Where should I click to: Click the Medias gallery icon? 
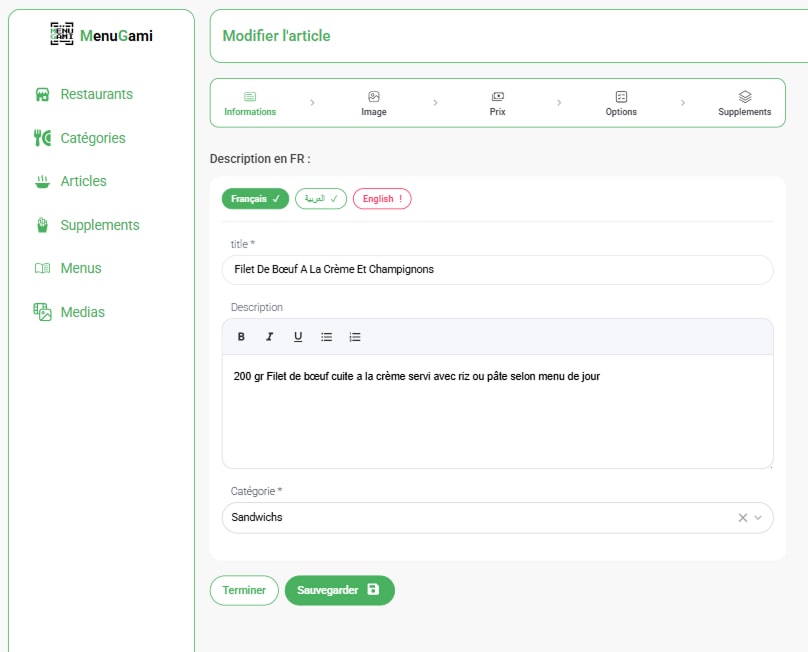tap(42, 312)
